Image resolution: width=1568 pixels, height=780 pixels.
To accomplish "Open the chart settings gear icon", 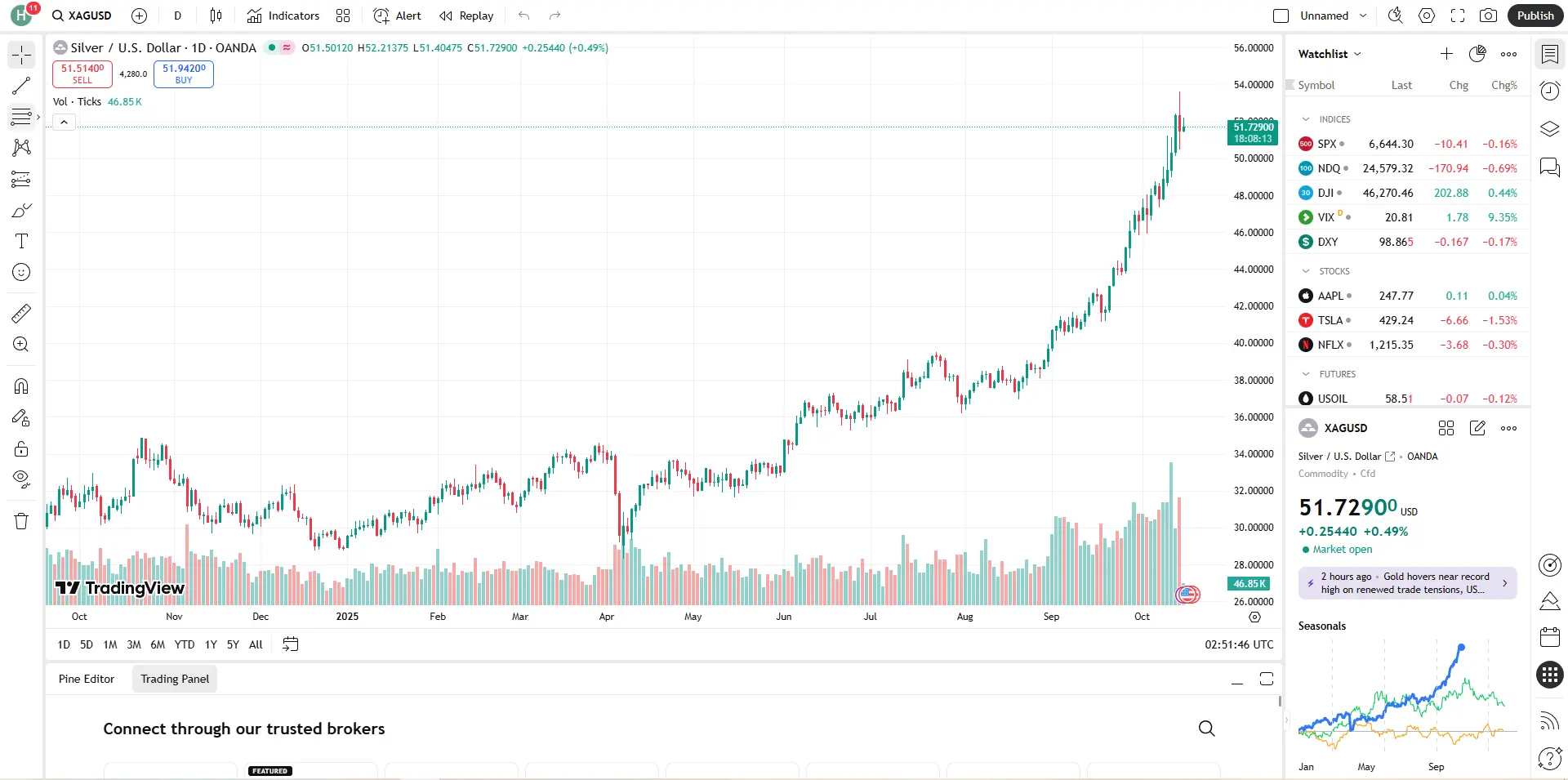I will pyautogui.click(x=1426, y=16).
